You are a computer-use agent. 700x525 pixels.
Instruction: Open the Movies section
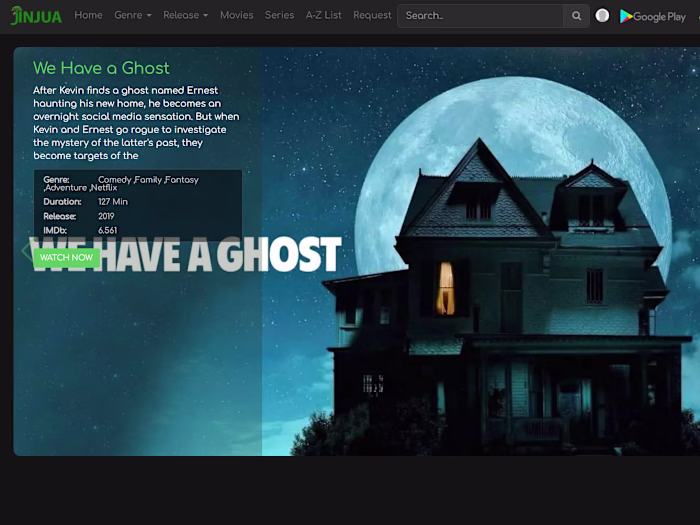(237, 15)
